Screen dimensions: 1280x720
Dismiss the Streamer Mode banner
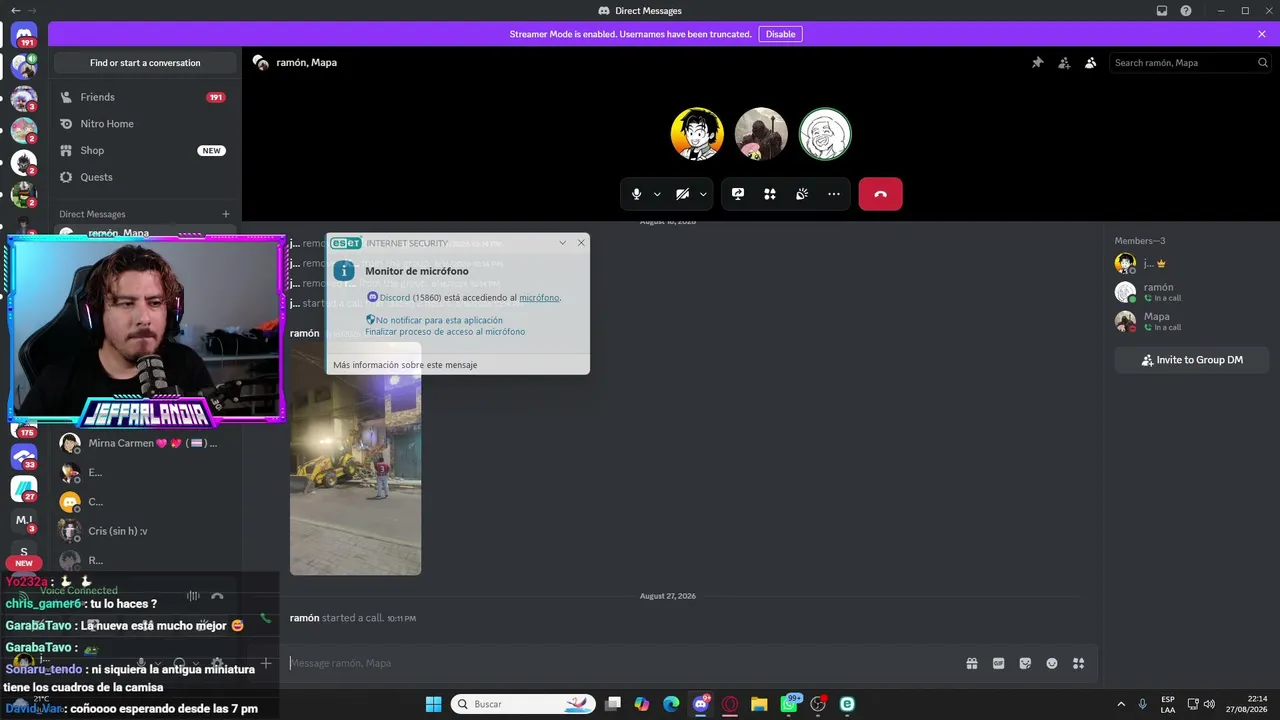[x=1262, y=34]
